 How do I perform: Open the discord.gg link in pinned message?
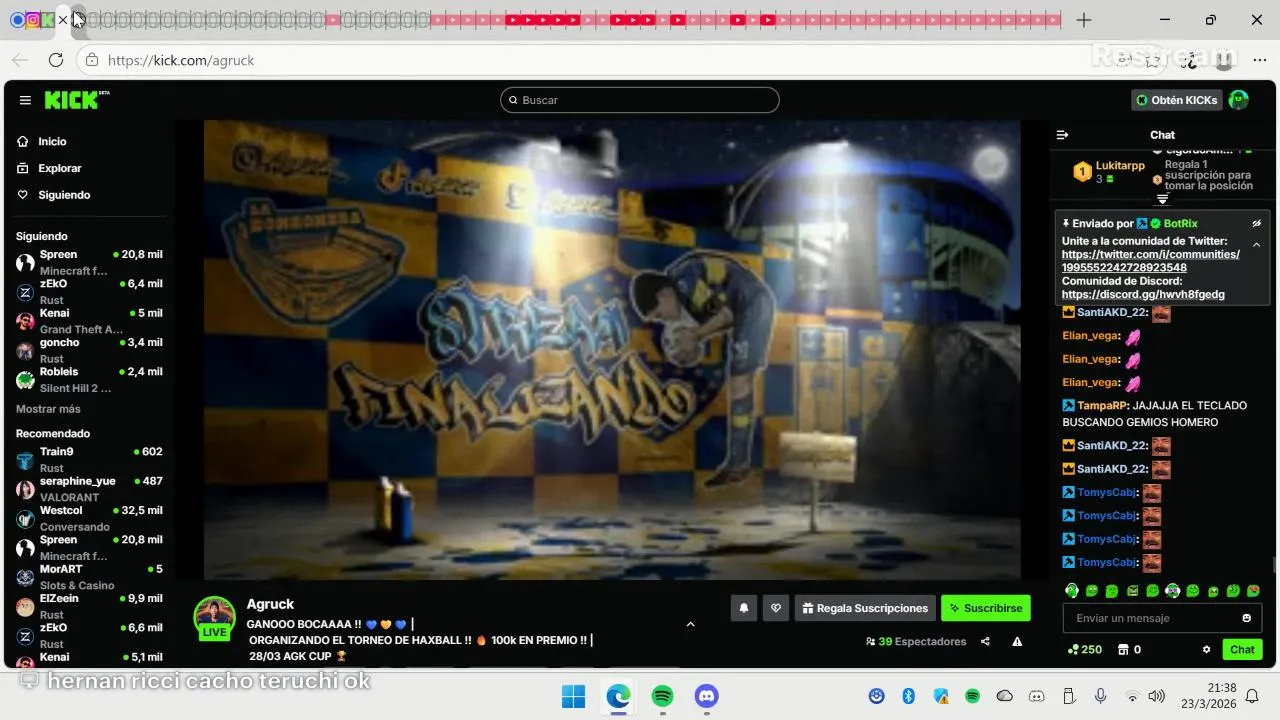1143,294
